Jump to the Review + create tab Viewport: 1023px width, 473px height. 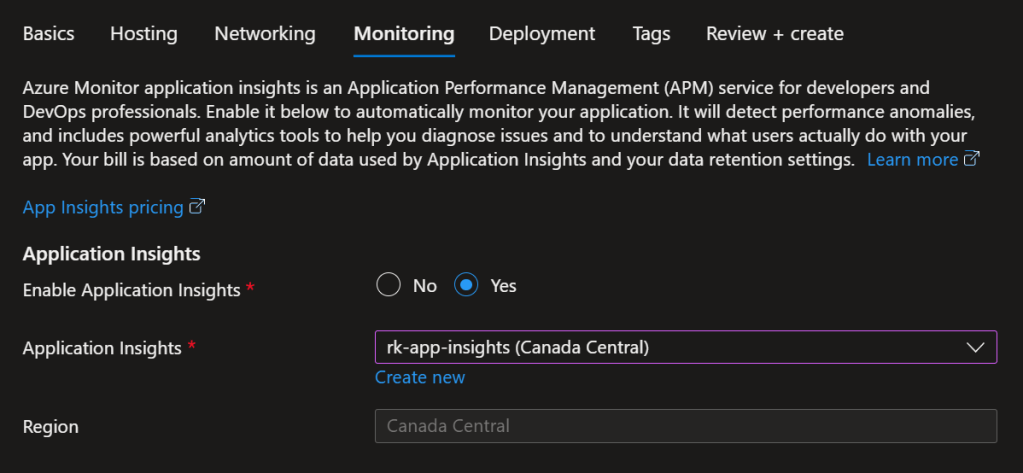[x=775, y=34]
